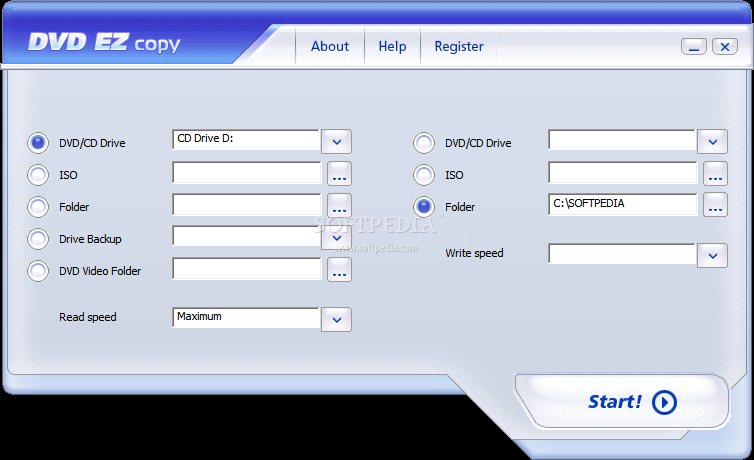Minimize the DVD EZ copy window
Image resolution: width=754 pixels, height=460 pixels.
(x=693, y=47)
